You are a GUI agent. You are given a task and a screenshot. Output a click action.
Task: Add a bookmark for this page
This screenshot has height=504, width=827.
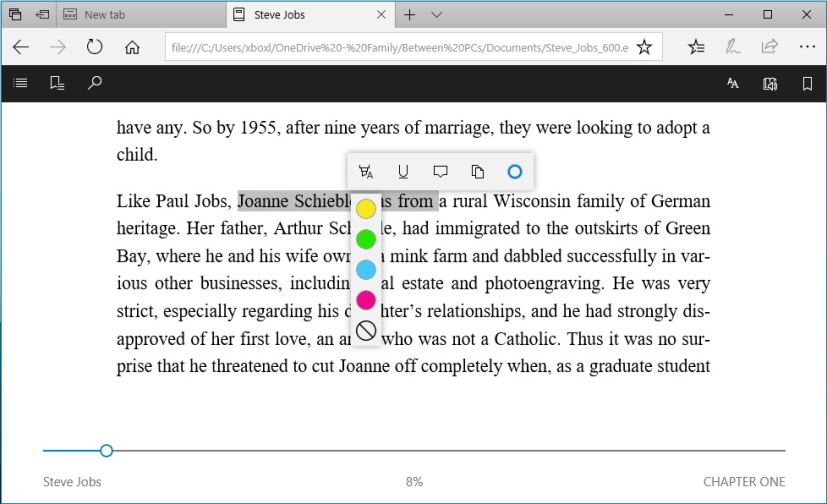[x=807, y=84]
